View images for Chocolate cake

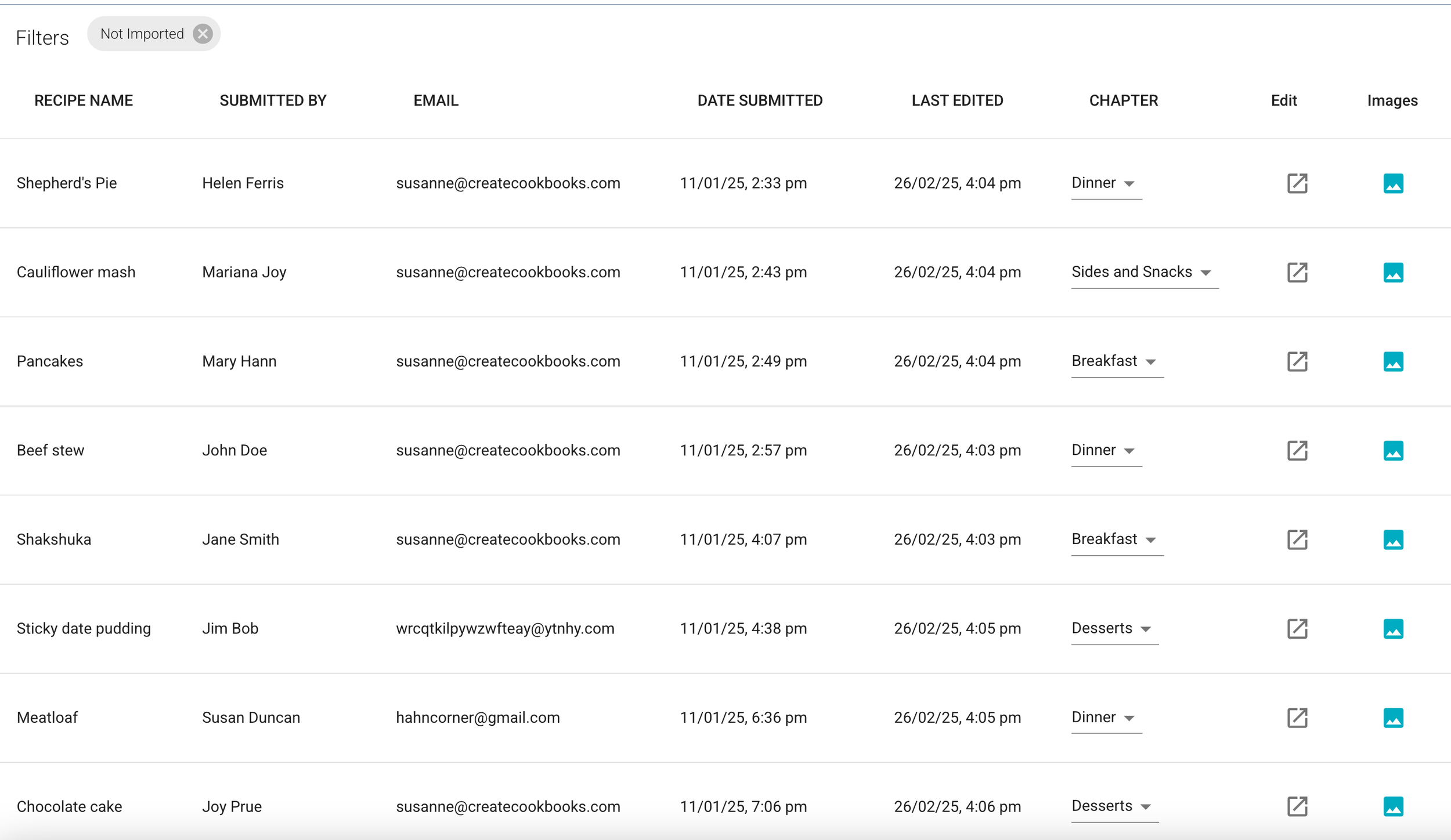1393,806
